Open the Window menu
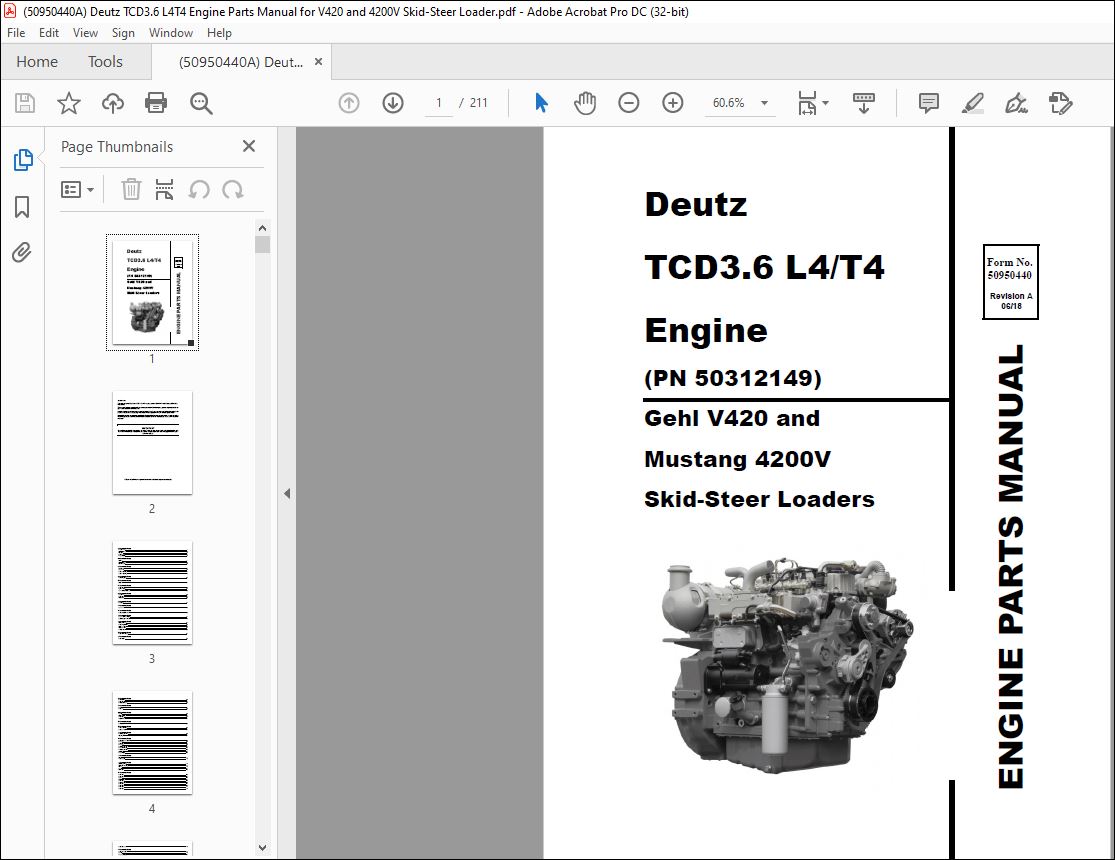Viewport: 1115px width, 860px height. pyautogui.click(x=171, y=33)
